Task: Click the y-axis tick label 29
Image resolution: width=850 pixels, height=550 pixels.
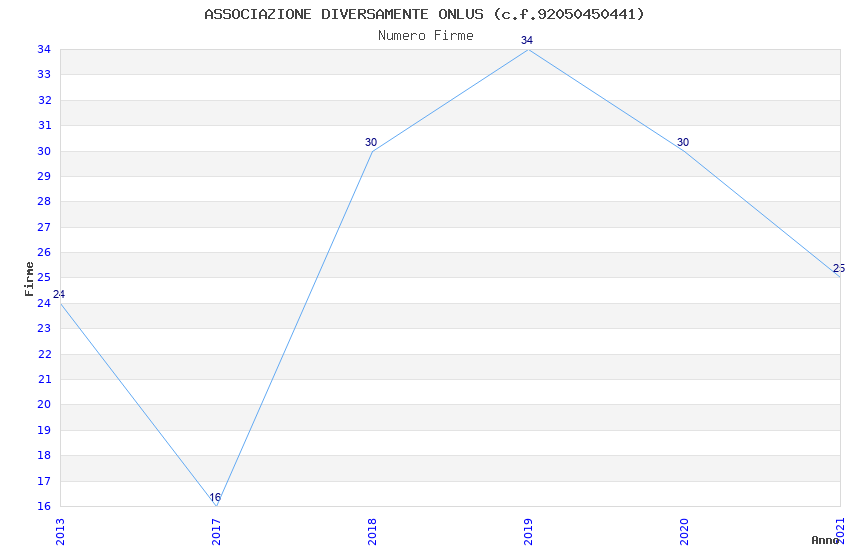Action: (44, 176)
